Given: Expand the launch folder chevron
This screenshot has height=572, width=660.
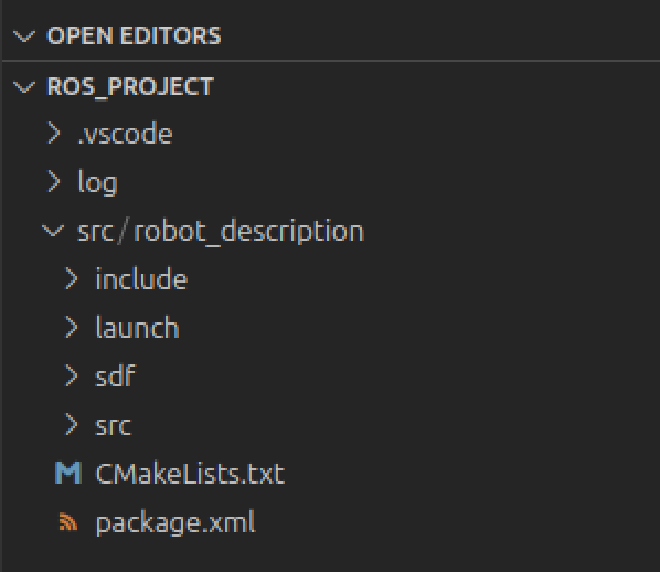Looking at the screenshot, I should (72, 327).
